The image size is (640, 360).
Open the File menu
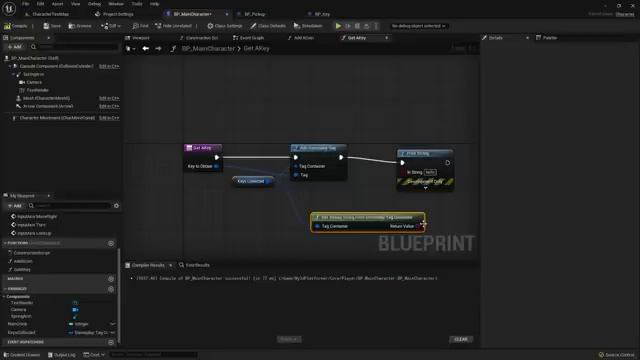click(x=25, y=4)
